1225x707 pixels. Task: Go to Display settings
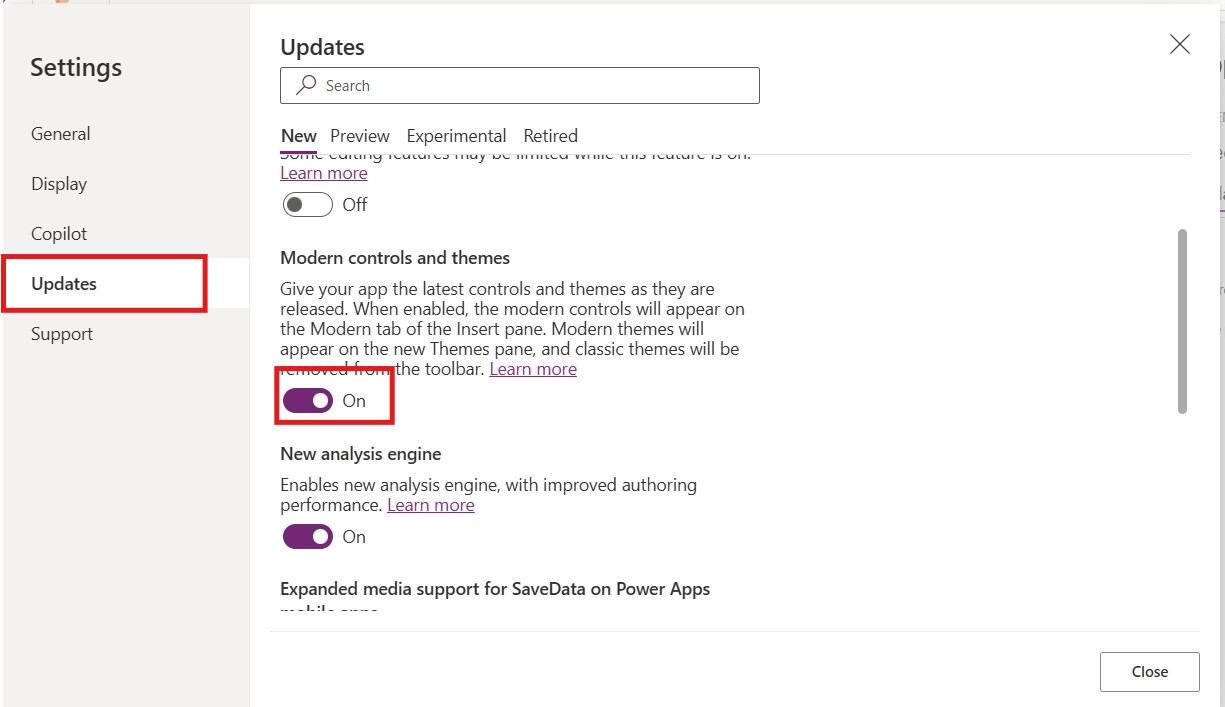coord(59,184)
